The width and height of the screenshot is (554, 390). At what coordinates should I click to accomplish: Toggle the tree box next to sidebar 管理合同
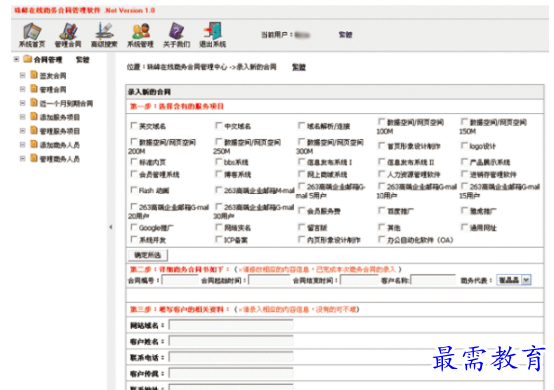(x=23, y=89)
